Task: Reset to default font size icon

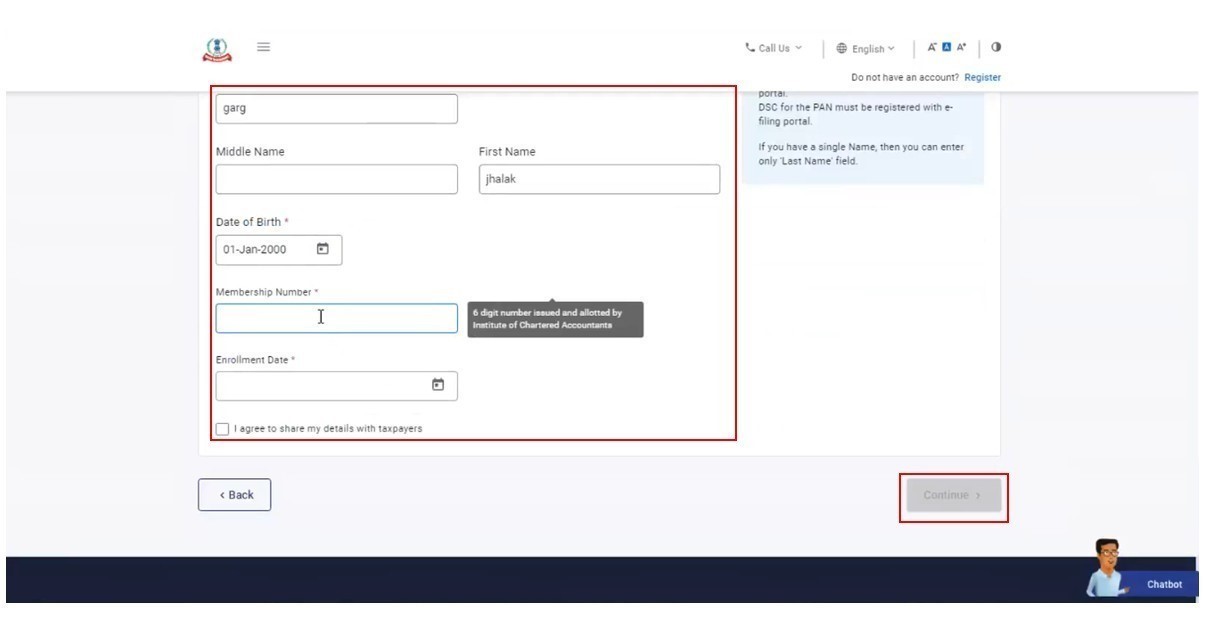Action: (x=947, y=48)
